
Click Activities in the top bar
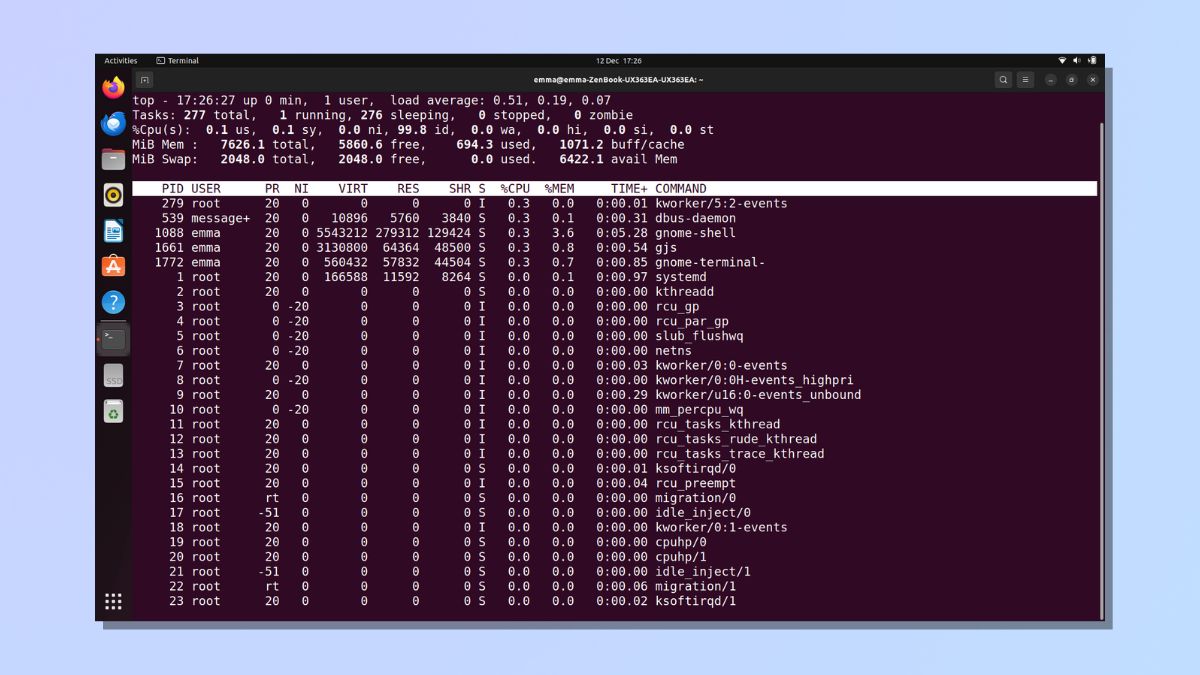tap(121, 61)
